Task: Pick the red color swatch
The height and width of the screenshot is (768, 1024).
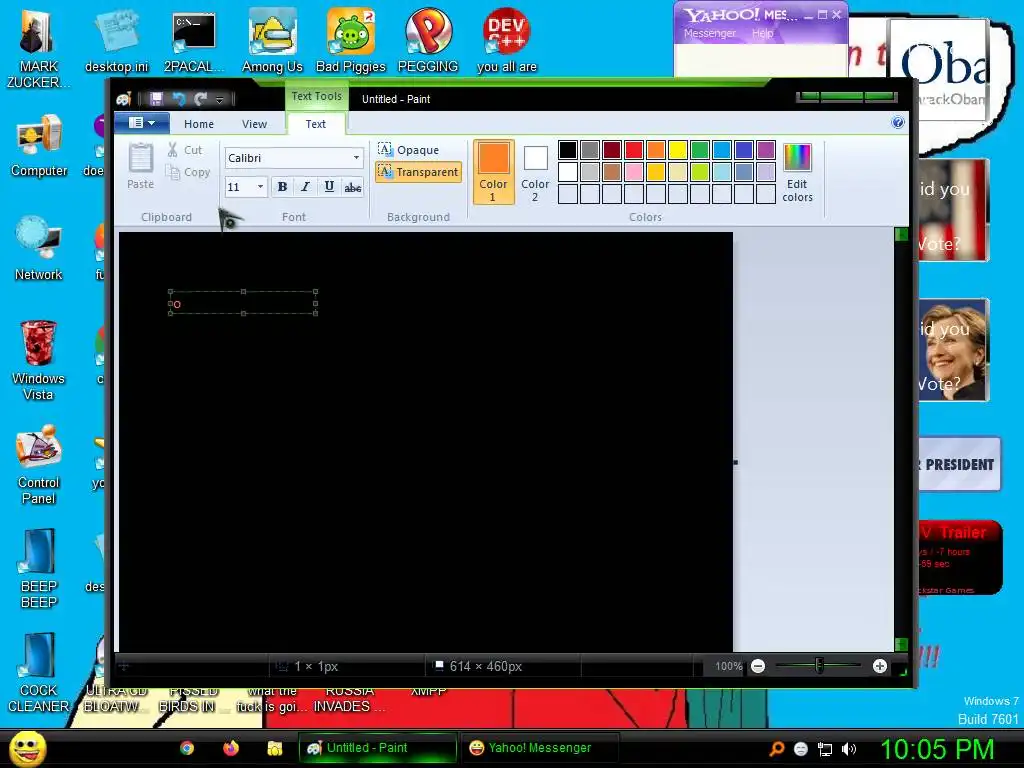Action: click(634, 150)
